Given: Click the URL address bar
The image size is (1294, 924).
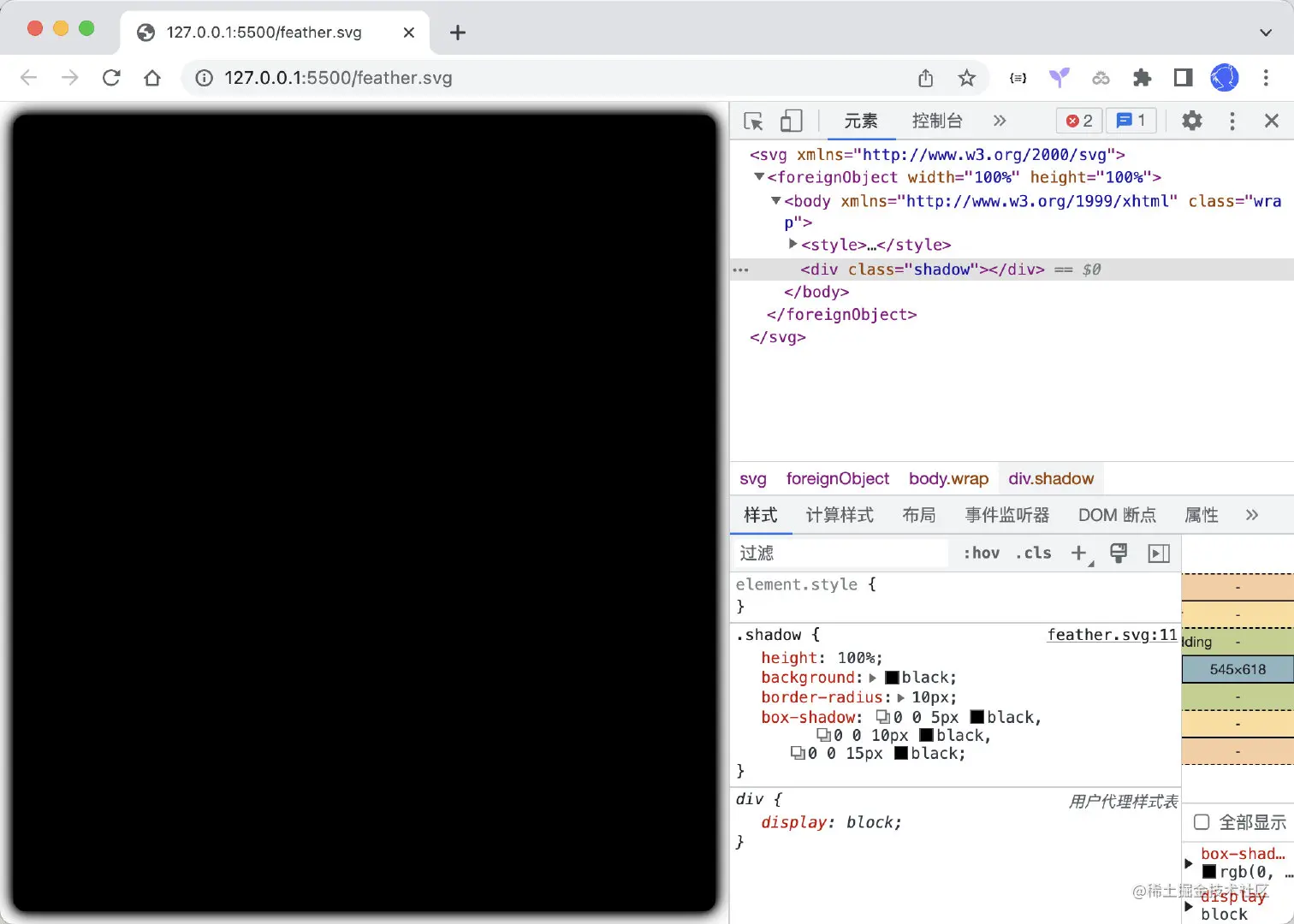Looking at the screenshot, I should point(548,78).
